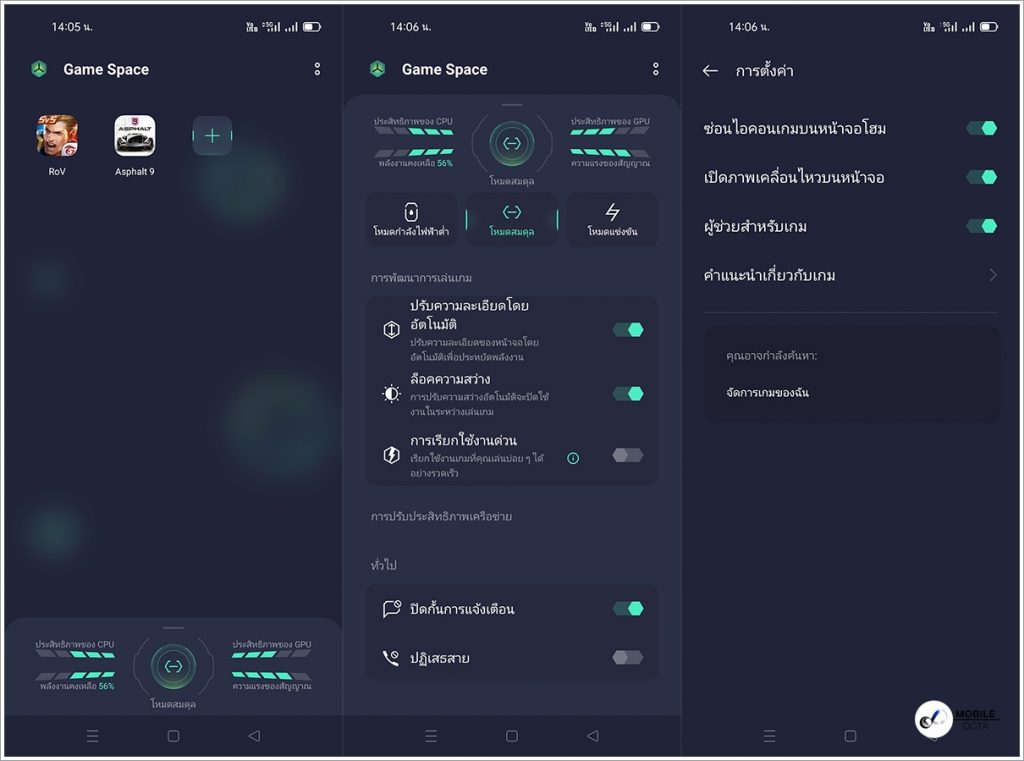Image resolution: width=1024 pixels, height=761 pixels.
Task: Enable ปฏิเสธสาย reject calls switch
Action: pos(628,657)
